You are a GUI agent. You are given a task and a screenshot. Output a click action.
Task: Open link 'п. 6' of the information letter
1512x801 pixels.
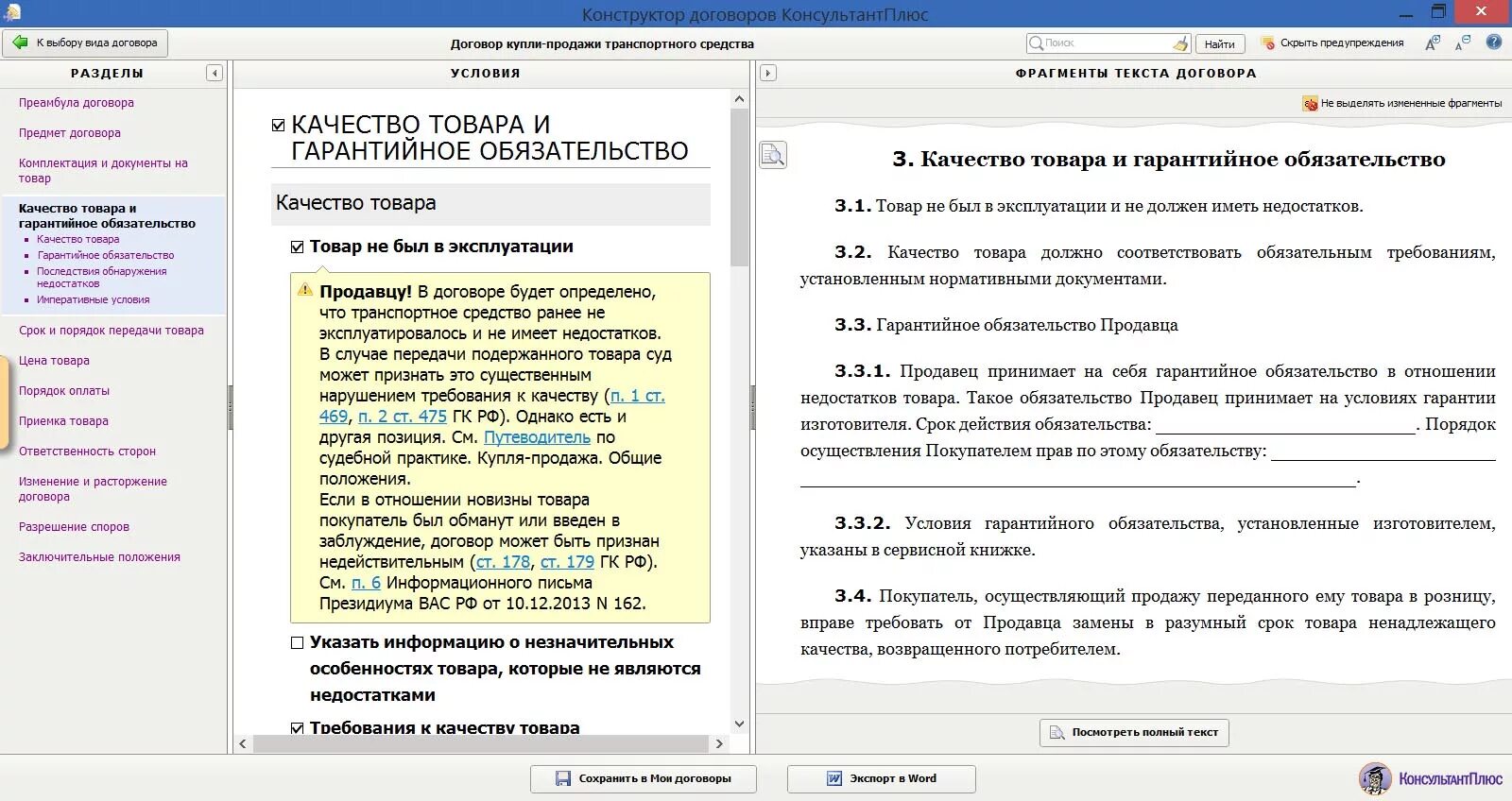coord(366,583)
